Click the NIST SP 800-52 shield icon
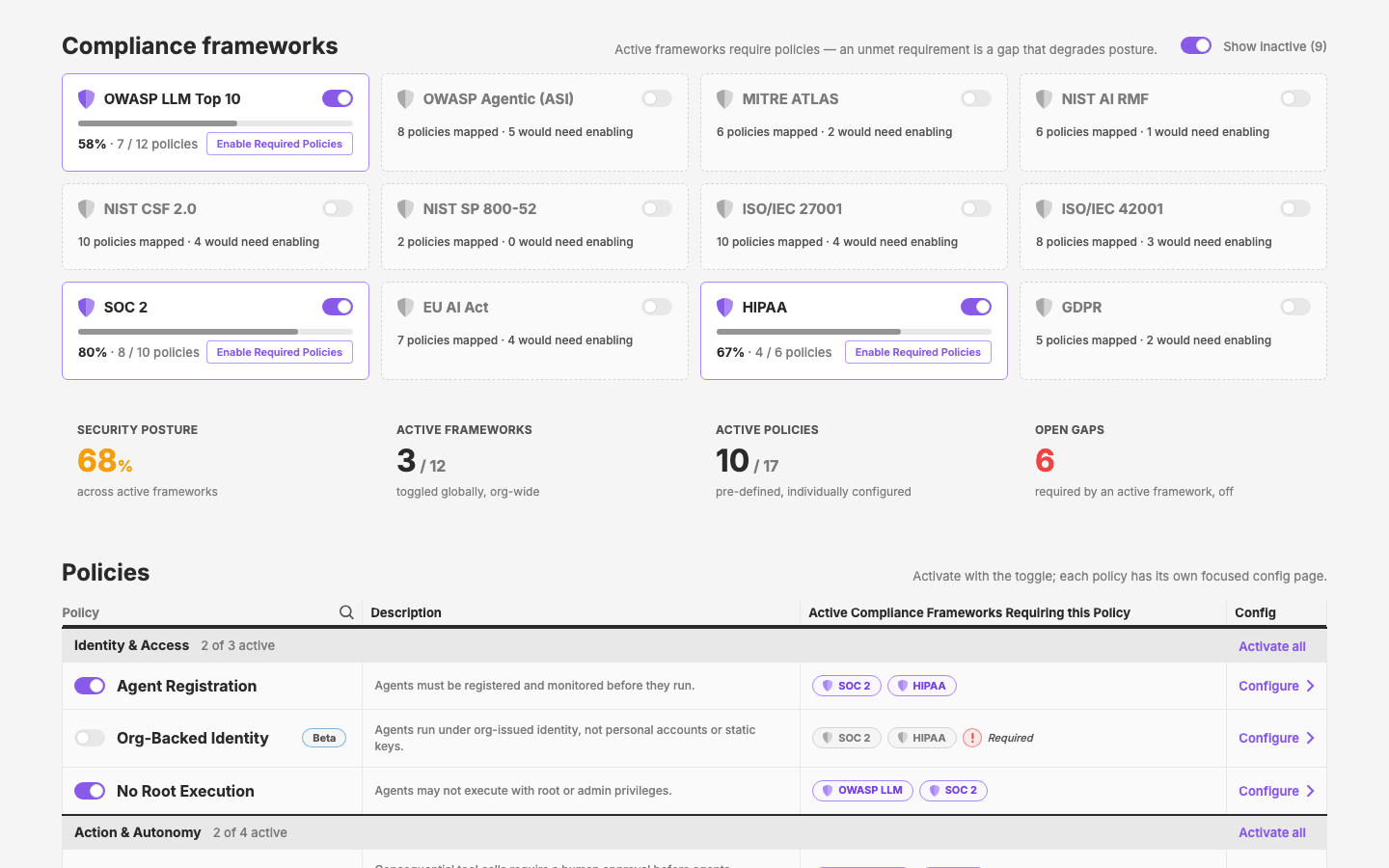1389x868 pixels. (x=405, y=208)
